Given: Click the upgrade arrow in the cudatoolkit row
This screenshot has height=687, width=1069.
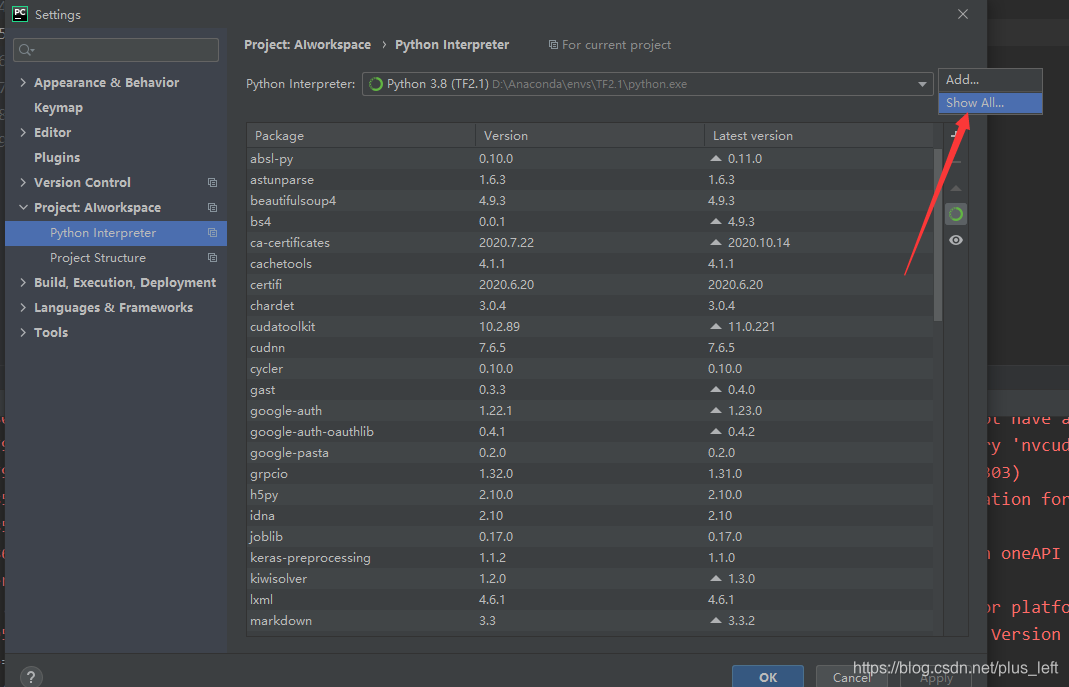Looking at the screenshot, I should point(715,326).
